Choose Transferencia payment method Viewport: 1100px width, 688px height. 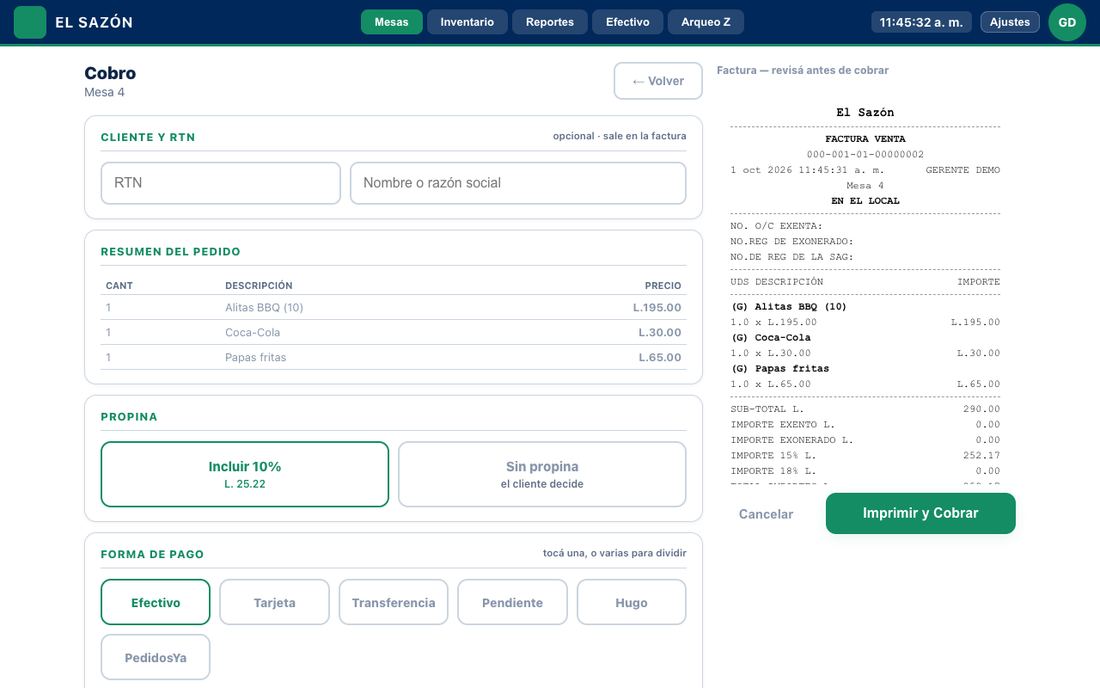[x=394, y=602]
